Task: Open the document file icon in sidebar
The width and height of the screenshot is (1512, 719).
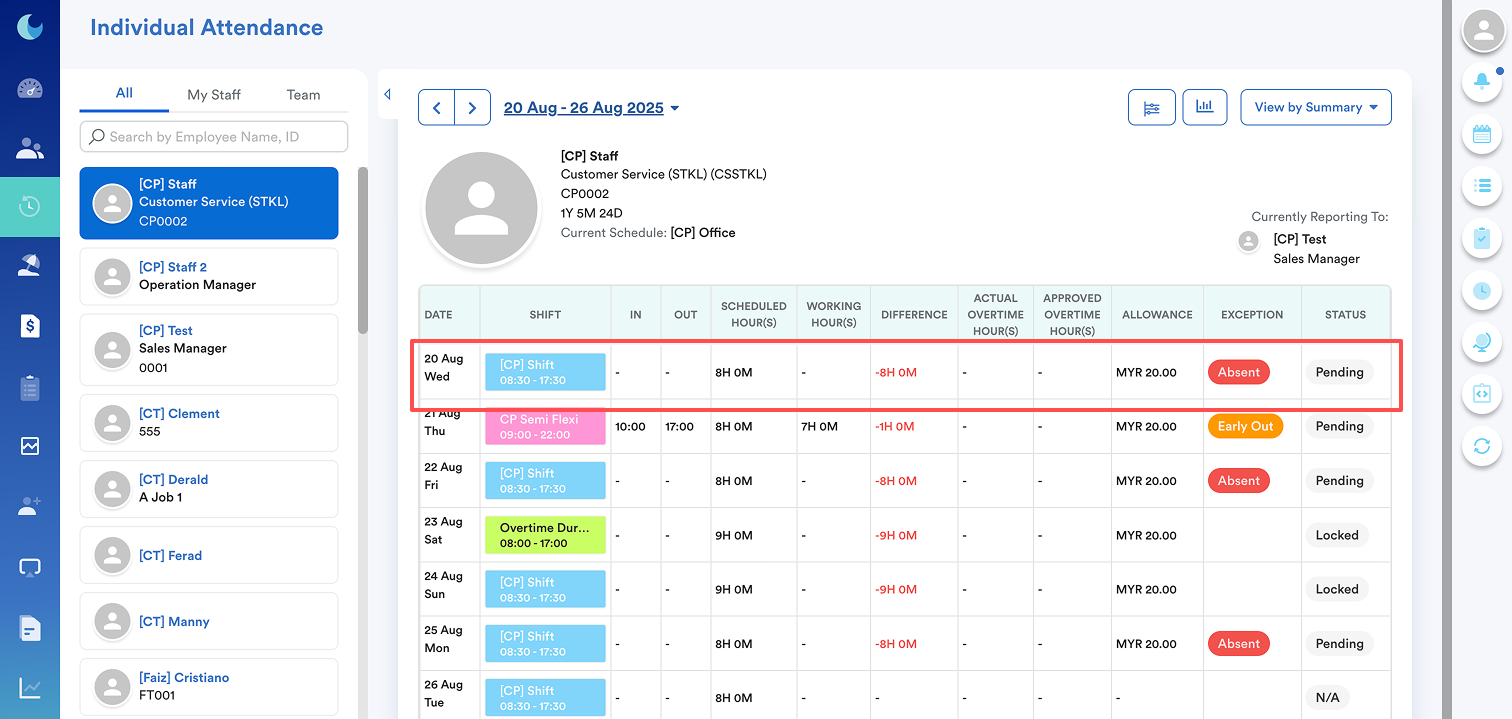Action: tap(30, 628)
